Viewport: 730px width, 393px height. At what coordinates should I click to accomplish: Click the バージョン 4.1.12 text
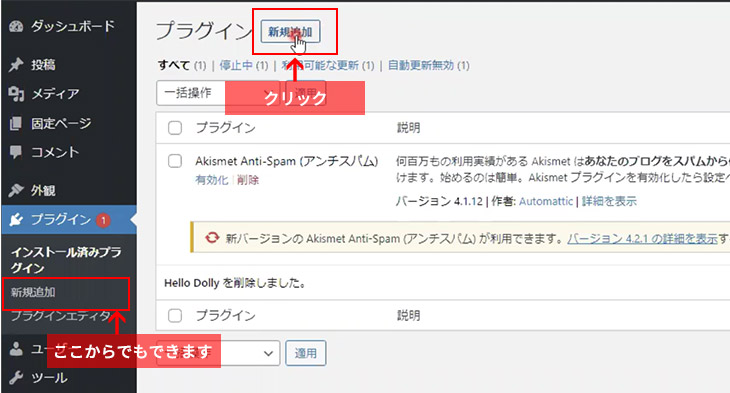pos(439,201)
